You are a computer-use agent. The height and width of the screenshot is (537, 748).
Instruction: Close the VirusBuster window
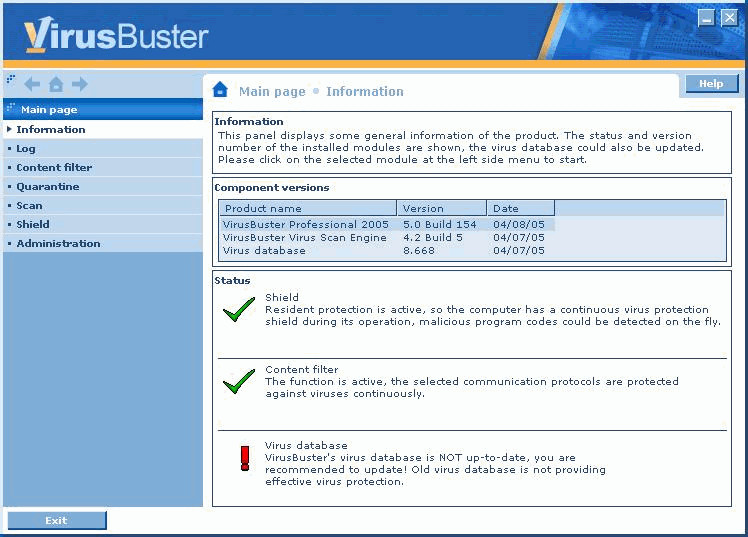tap(729, 18)
